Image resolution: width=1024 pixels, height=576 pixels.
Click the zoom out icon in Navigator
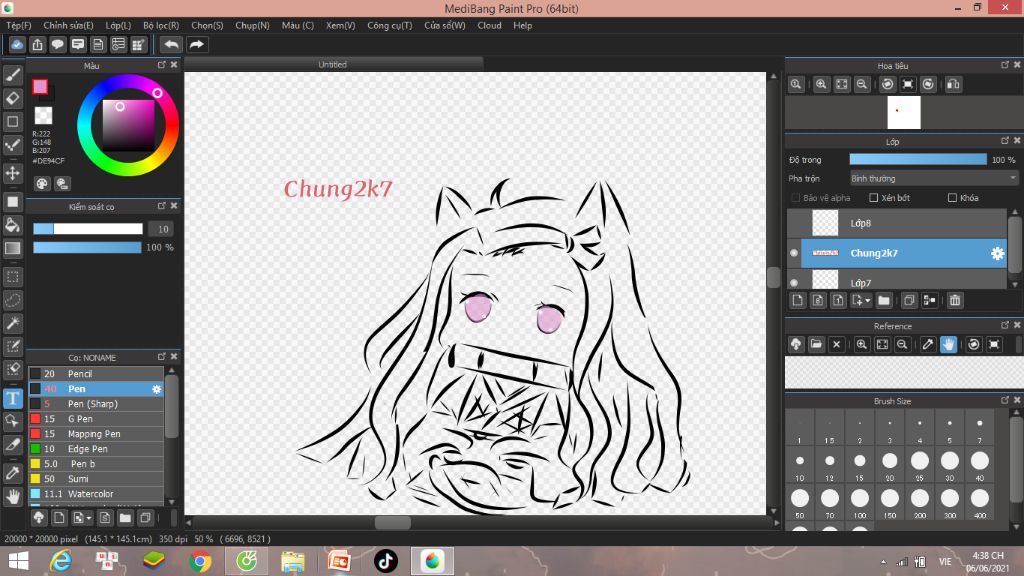[862, 84]
